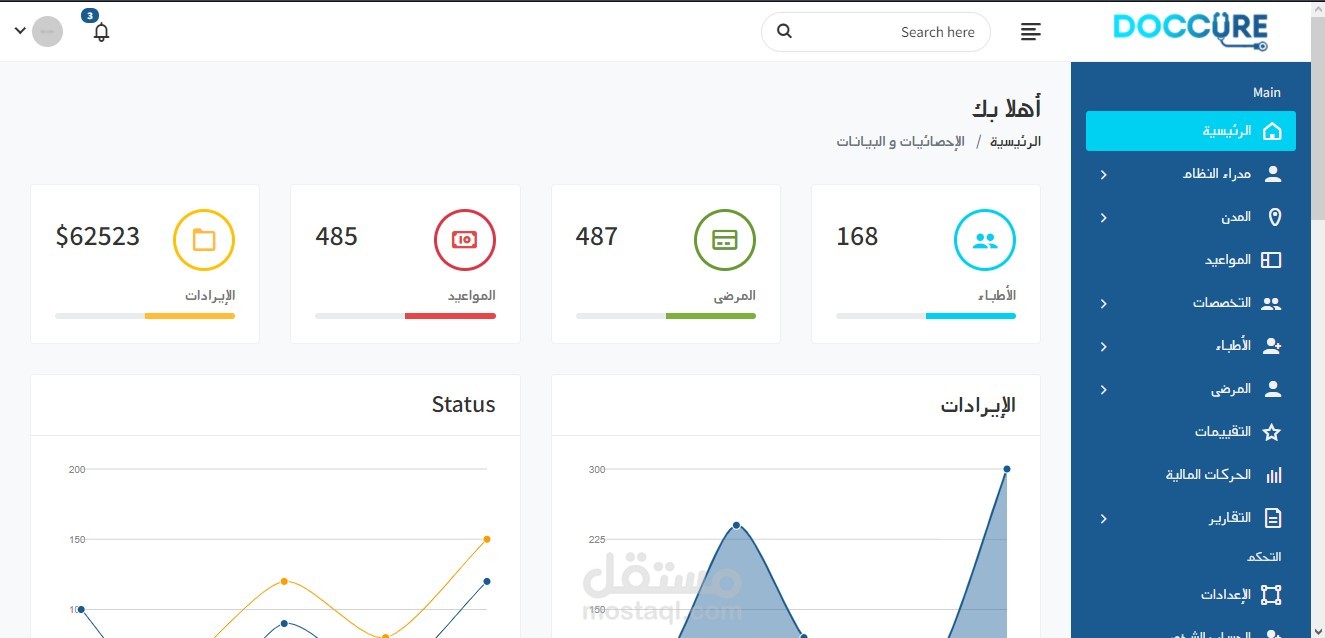Screen dimensions: 1325x638
Task: Click the notification bell icon
Action: pos(101,32)
